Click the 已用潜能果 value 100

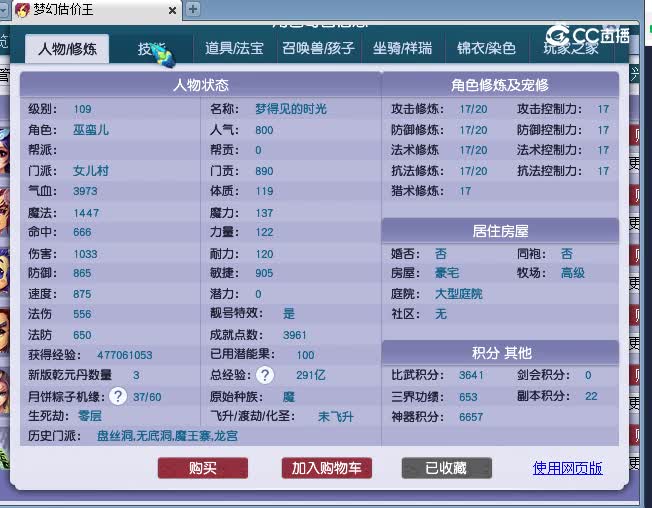coord(305,355)
